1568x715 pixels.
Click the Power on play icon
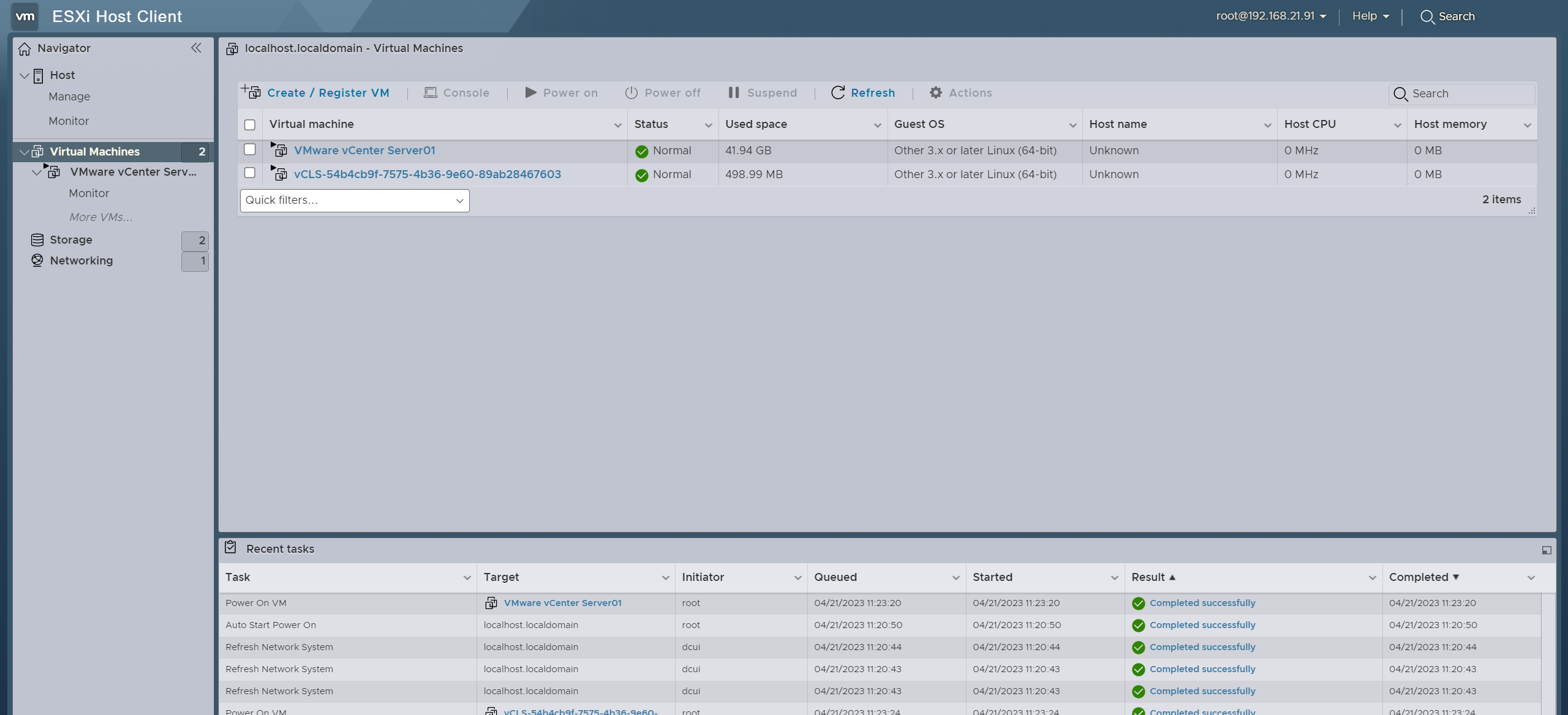[x=530, y=92]
